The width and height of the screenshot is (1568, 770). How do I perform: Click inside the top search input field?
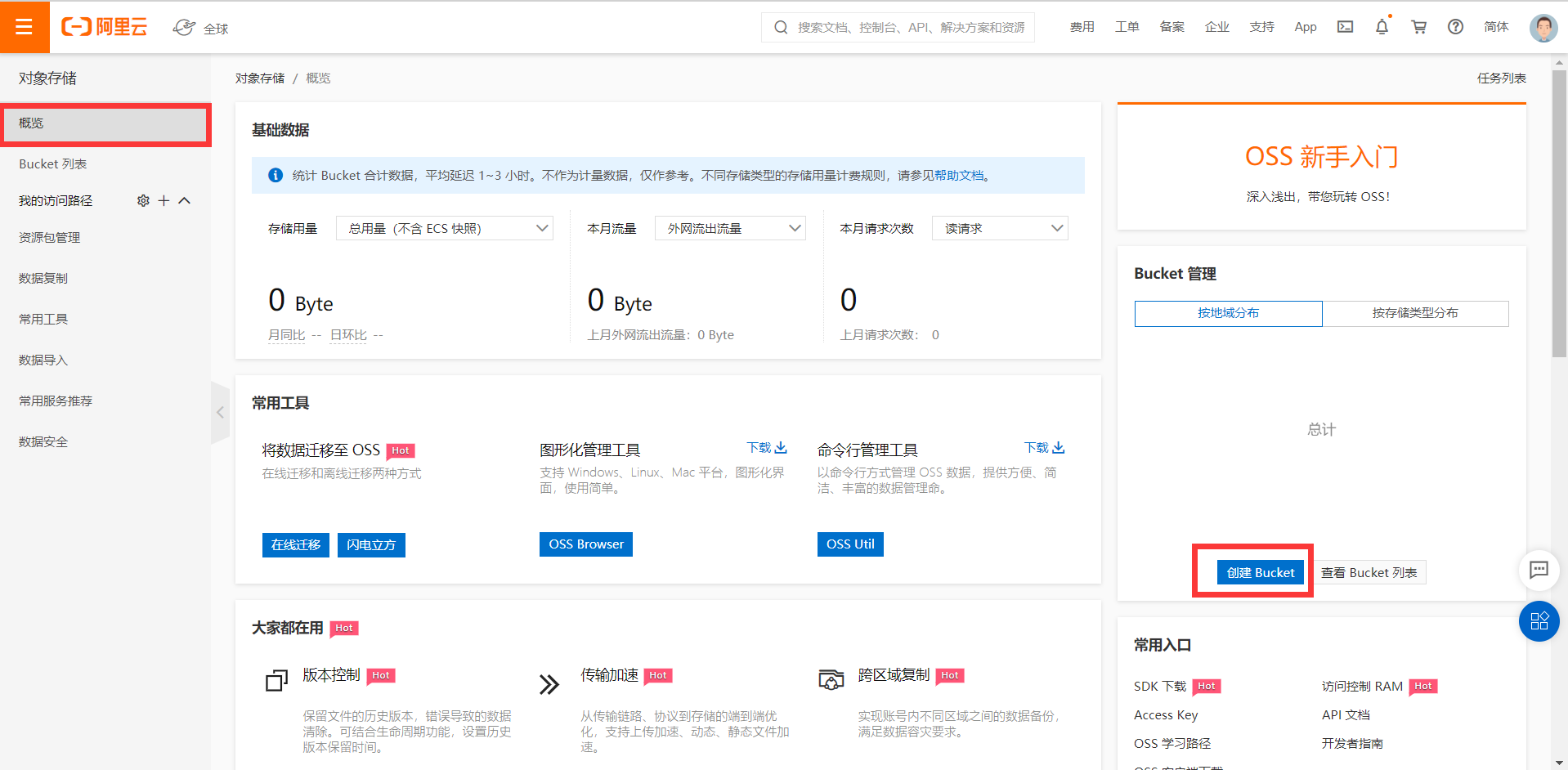point(899,27)
